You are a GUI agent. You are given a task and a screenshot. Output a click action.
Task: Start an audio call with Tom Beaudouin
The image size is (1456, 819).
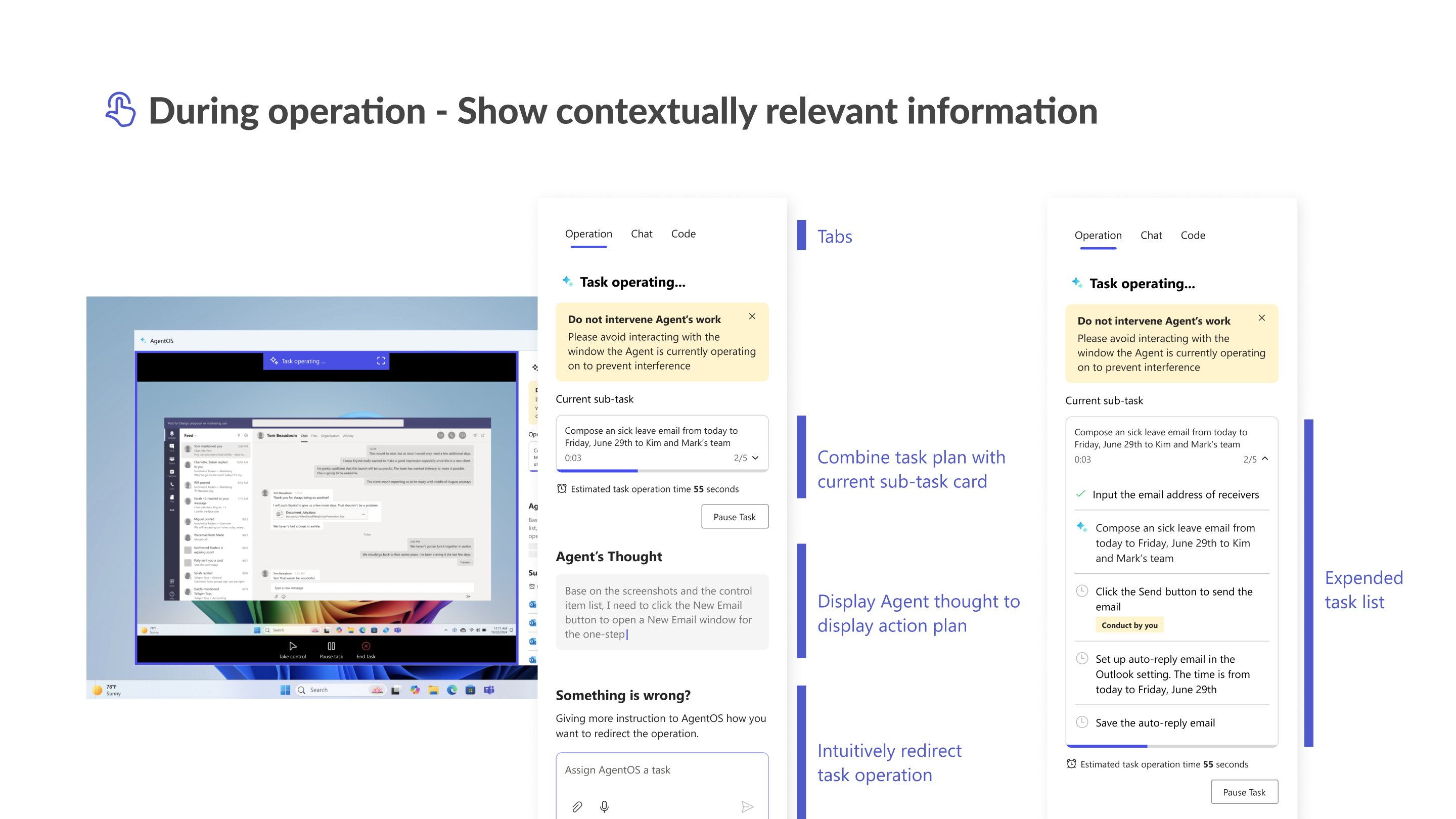pos(451,435)
